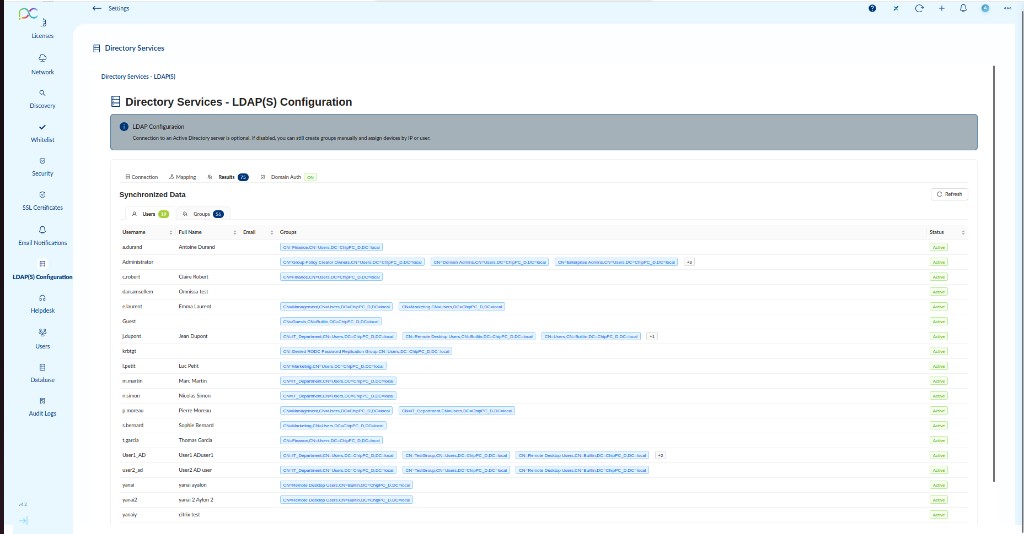Open SSL Certificates in the sidebar
Screen dimensions: 1024x534
click(x=42, y=201)
